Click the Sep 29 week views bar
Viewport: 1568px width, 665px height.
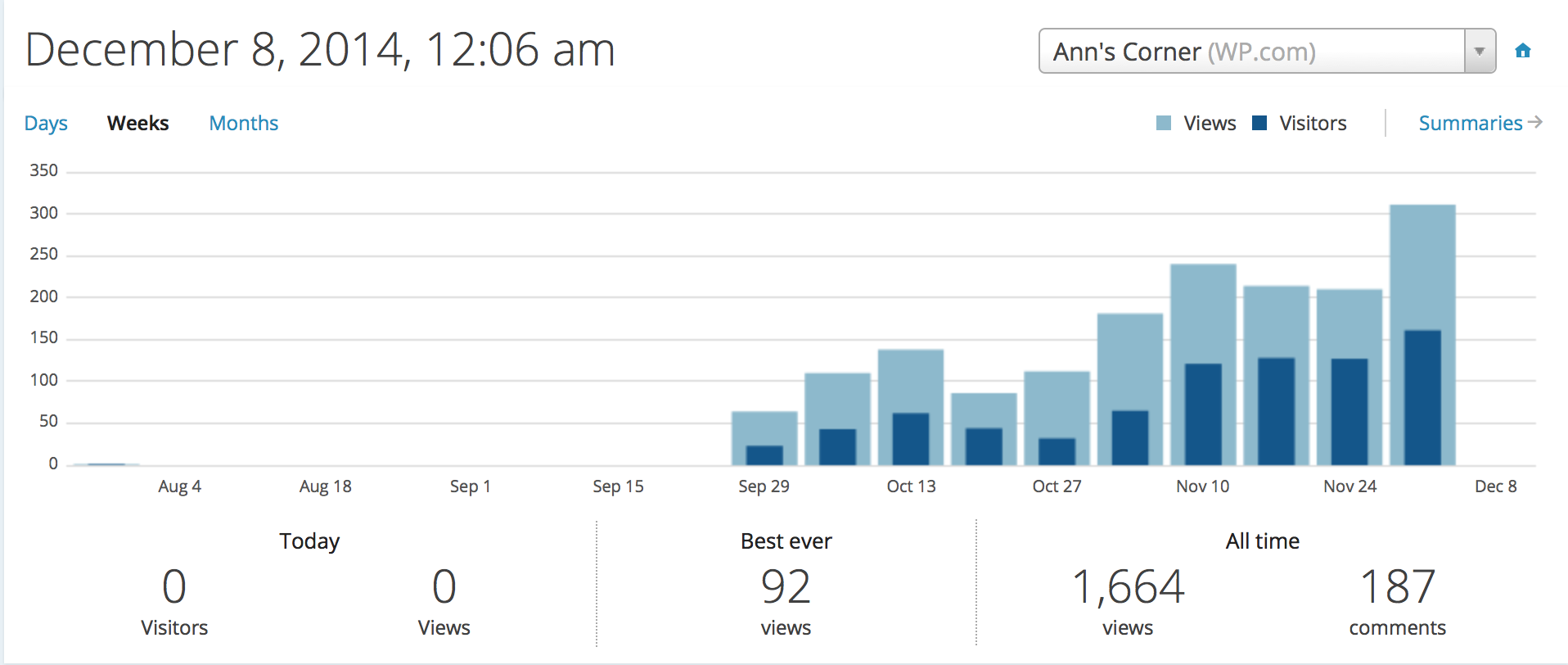tap(764, 427)
